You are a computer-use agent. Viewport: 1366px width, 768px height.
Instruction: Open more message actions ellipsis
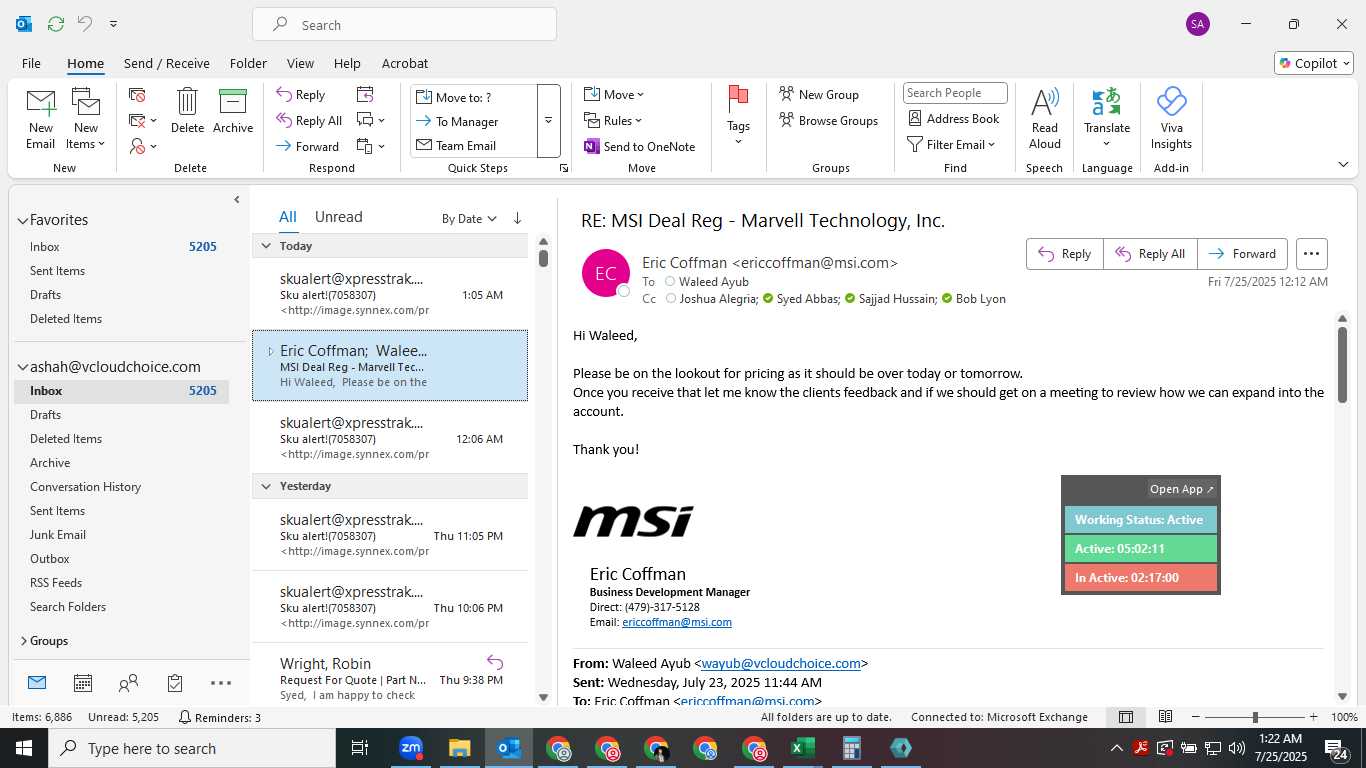(x=1311, y=254)
